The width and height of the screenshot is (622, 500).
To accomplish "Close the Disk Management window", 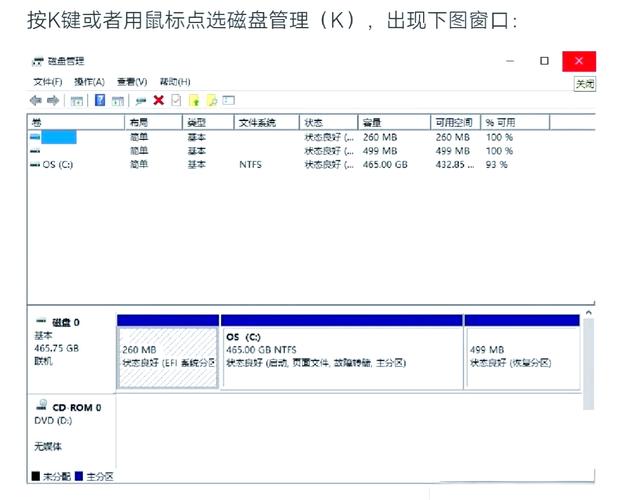I will tap(579, 61).
